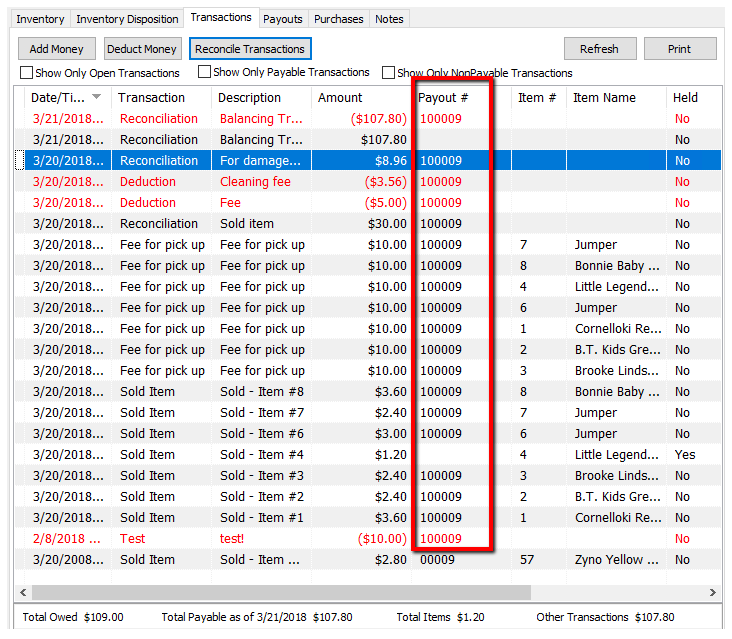Click the horizontal scrollbar right arrow
This screenshot has width=732, height=639.
coord(712,592)
